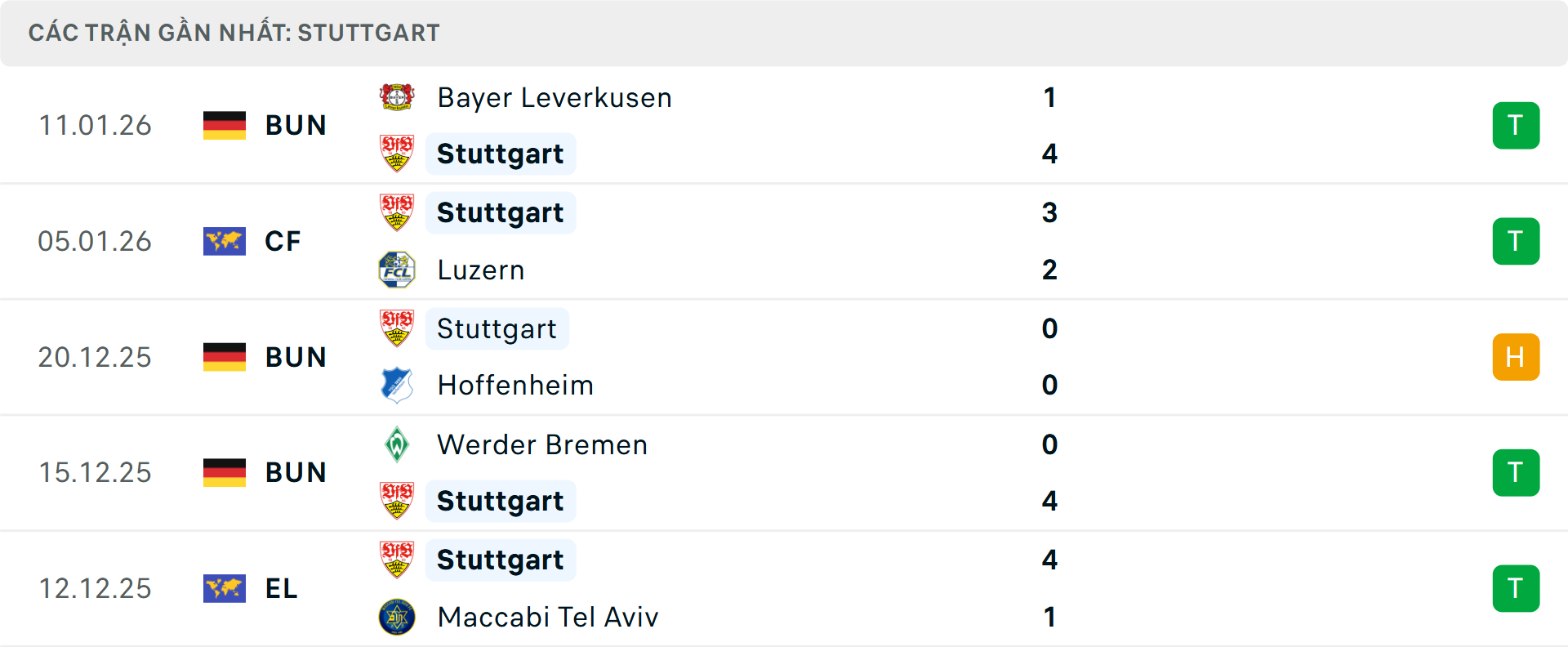Click the green T badge for the Luzern match
1568x647 pixels.
coord(1516,241)
